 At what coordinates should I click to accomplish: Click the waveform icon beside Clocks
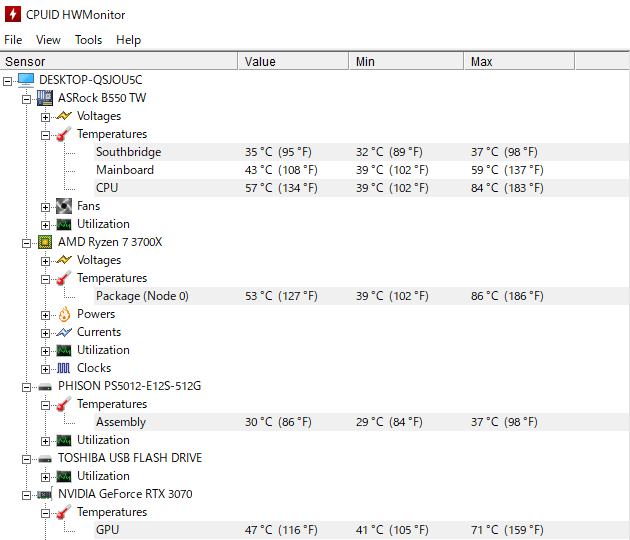point(64,368)
